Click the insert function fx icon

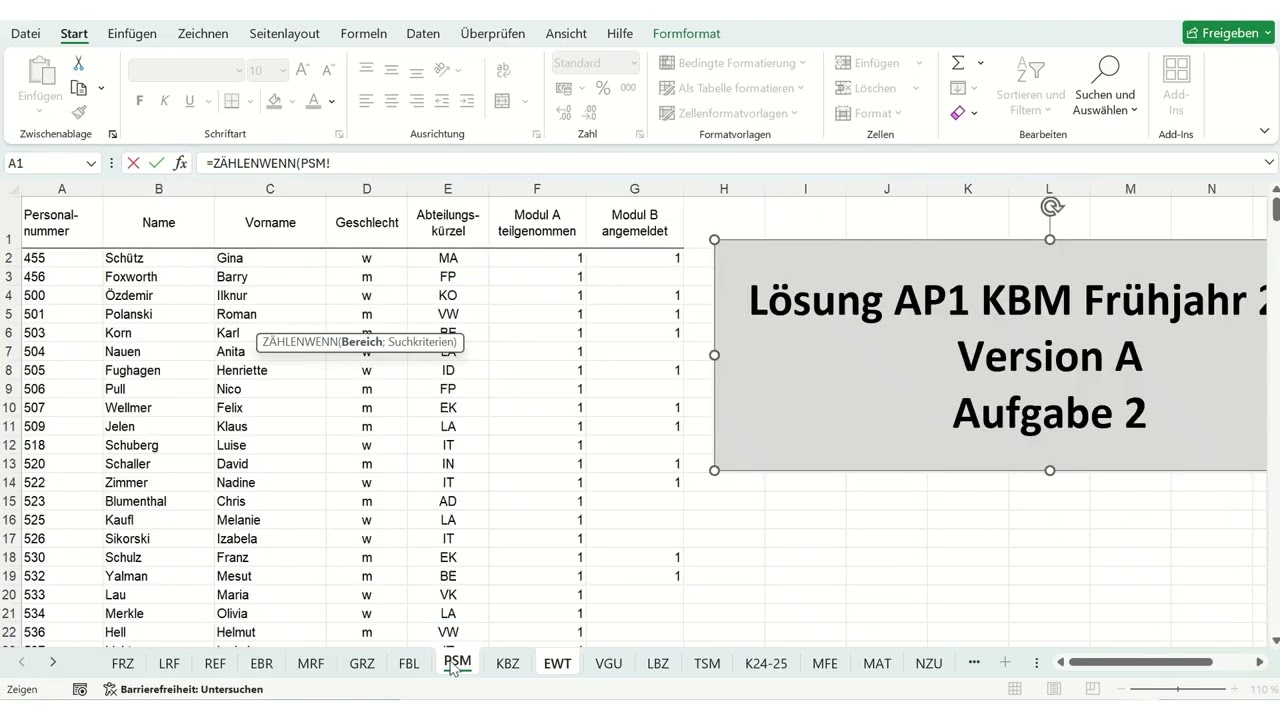tap(180, 163)
